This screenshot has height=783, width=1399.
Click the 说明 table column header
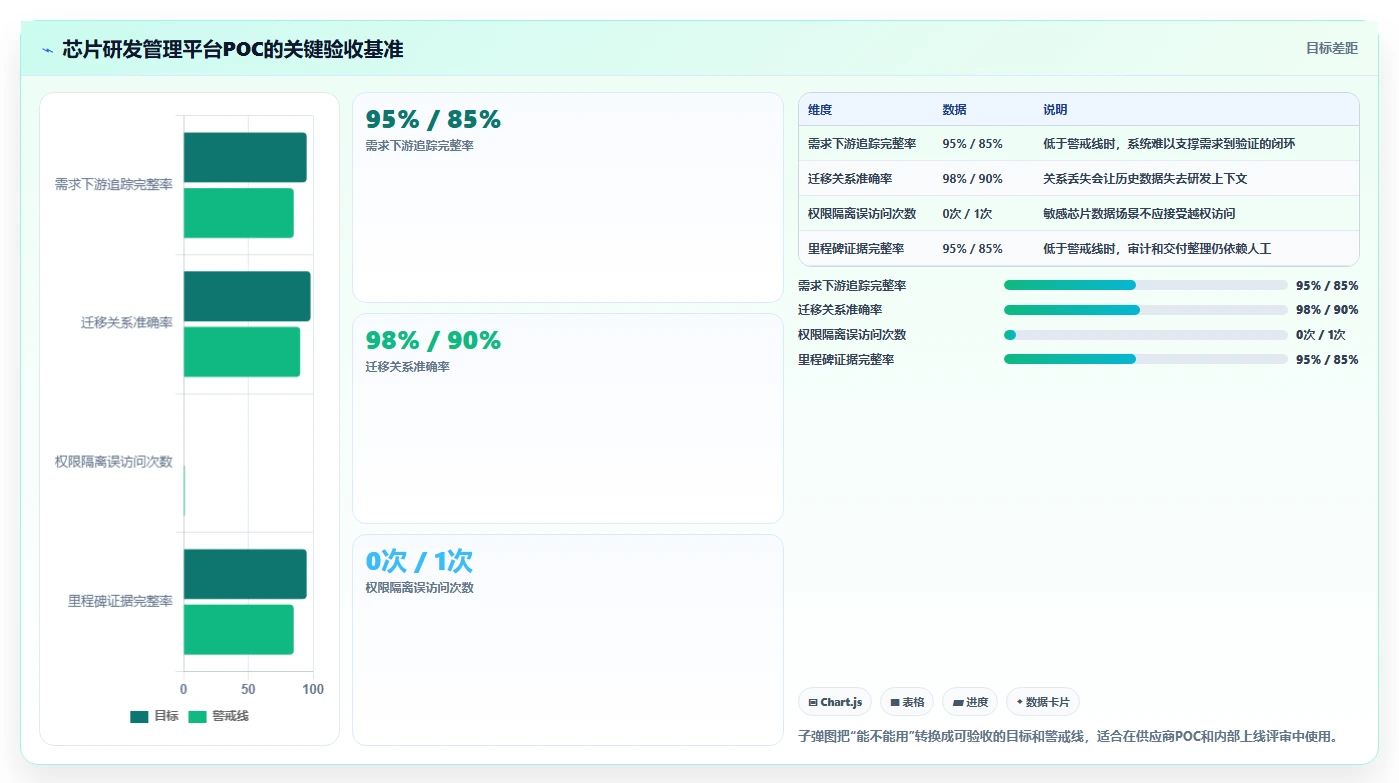click(1055, 110)
